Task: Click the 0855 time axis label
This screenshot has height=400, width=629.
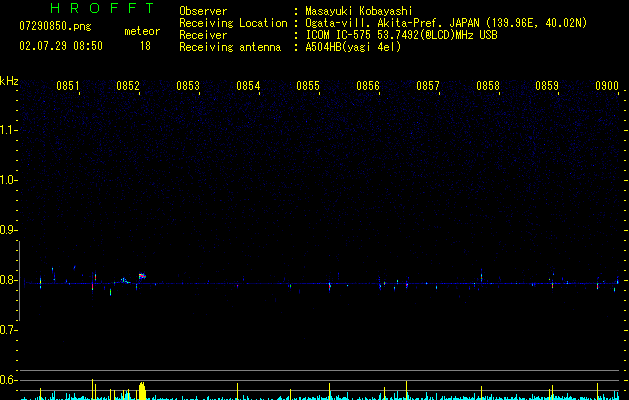Action: 308,86
